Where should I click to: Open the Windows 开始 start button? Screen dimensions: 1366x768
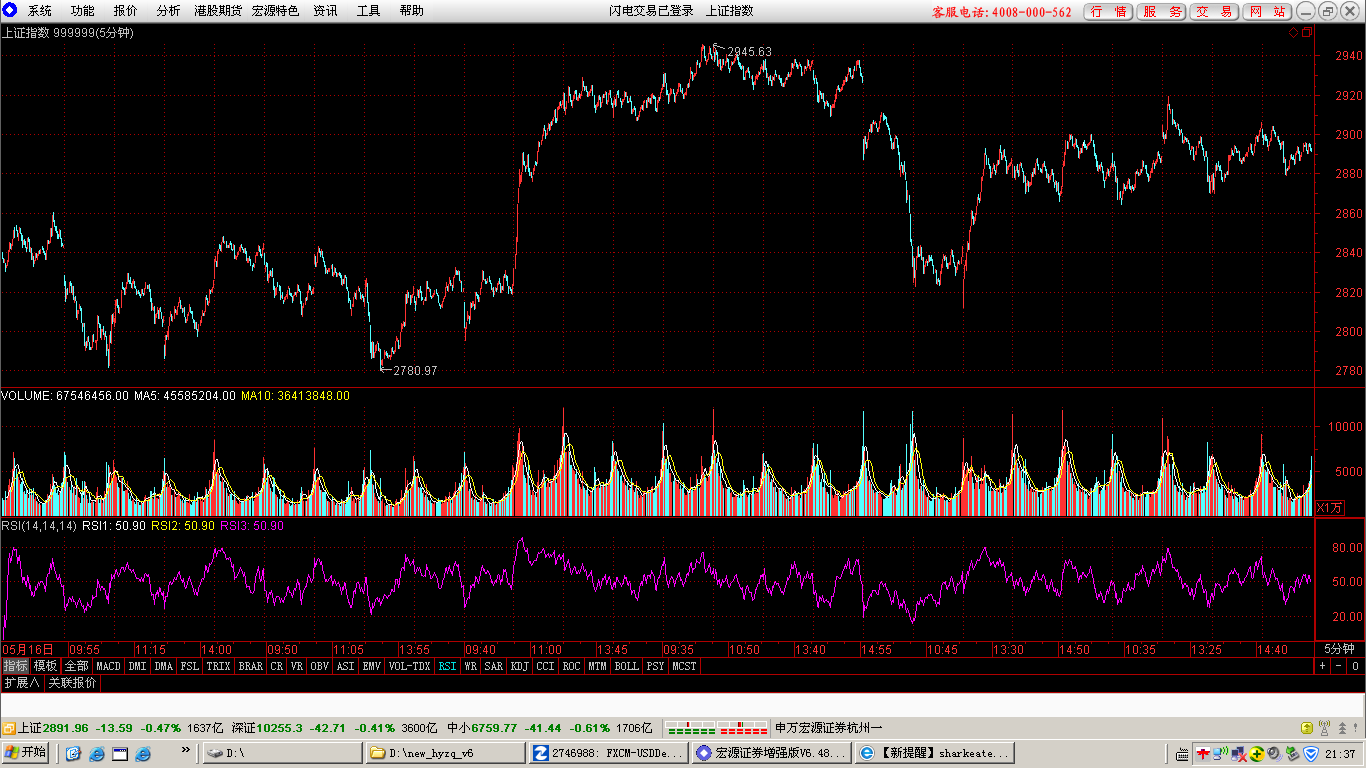[25, 752]
